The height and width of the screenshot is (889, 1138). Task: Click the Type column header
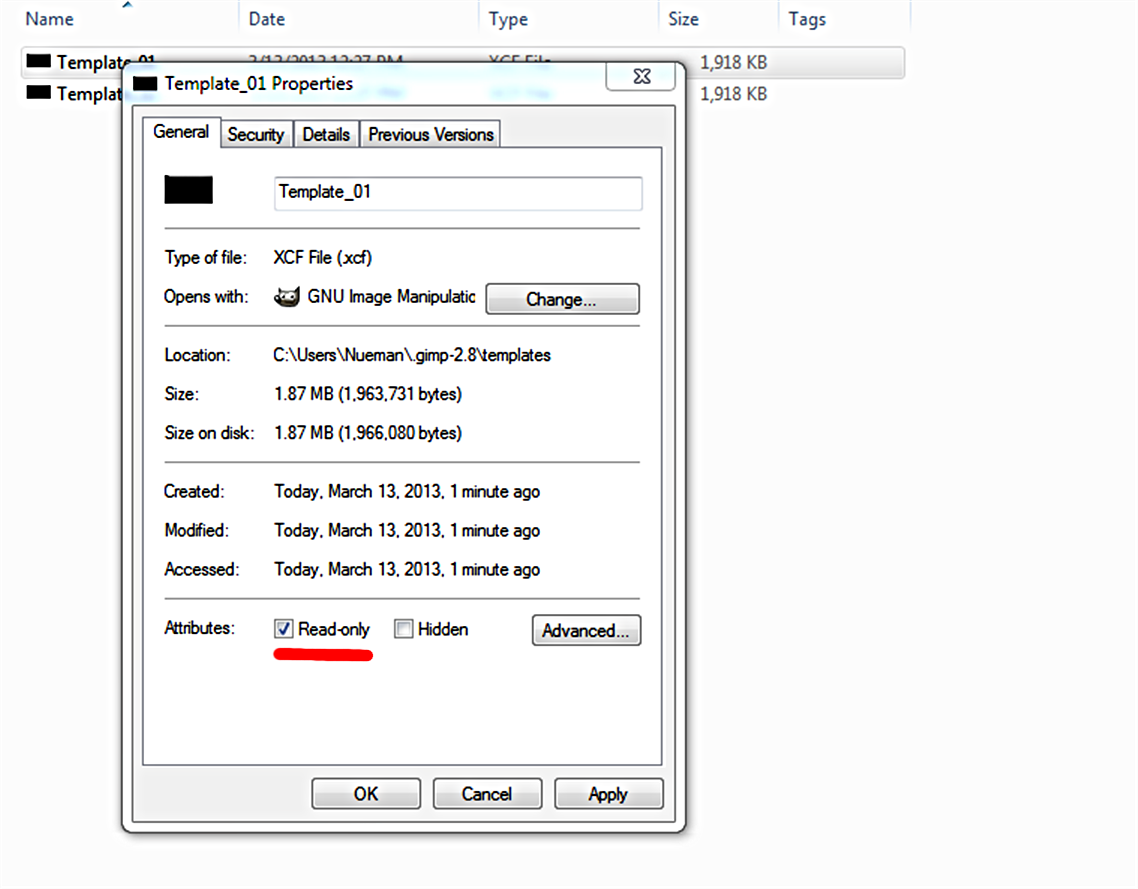coord(507,18)
